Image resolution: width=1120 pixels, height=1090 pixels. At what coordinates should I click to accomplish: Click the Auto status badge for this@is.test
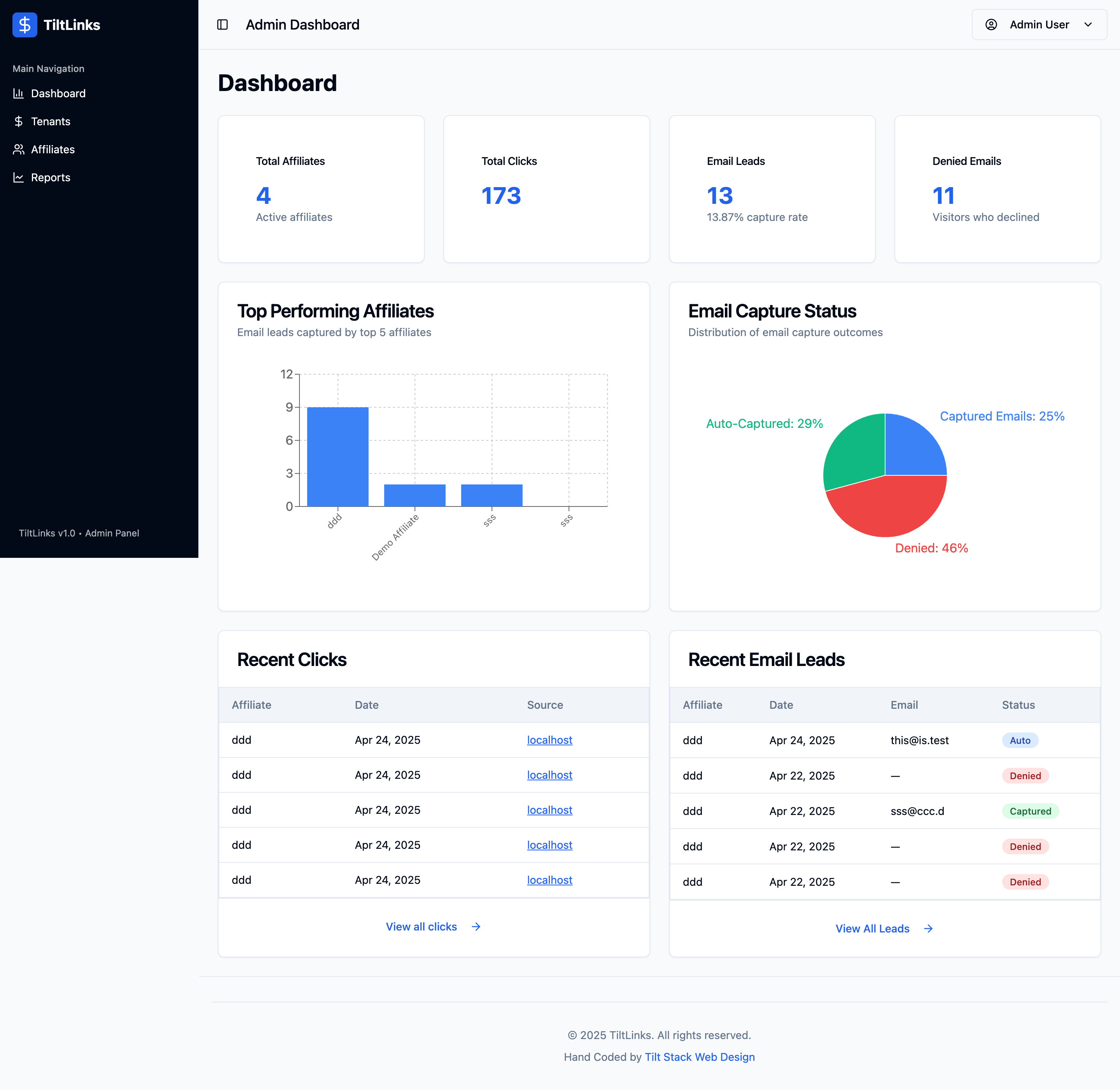coord(1020,740)
